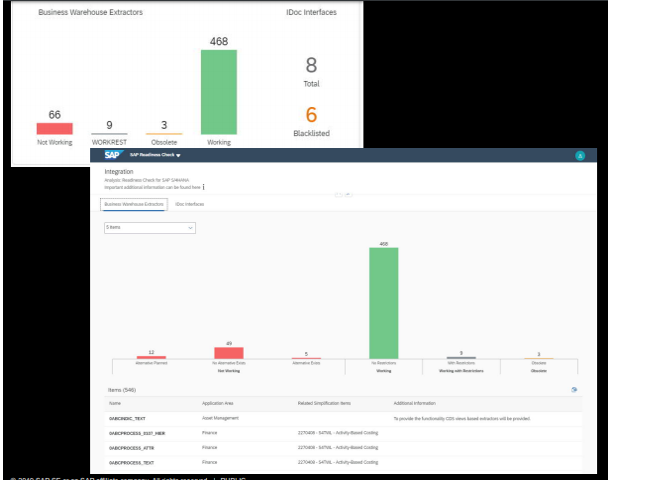Select the gray With Restrictions bar
Screen dimensions: 653x480
(461, 358)
